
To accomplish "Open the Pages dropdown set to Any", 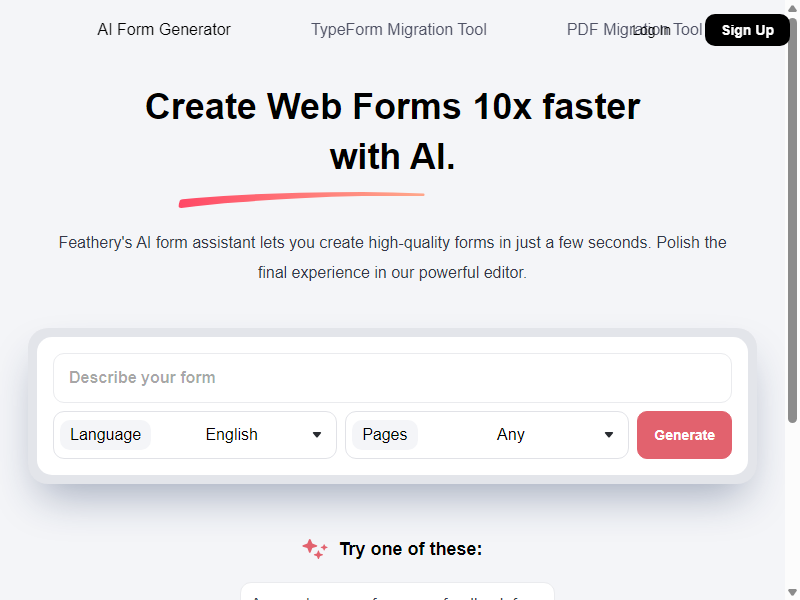I will coord(487,435).
